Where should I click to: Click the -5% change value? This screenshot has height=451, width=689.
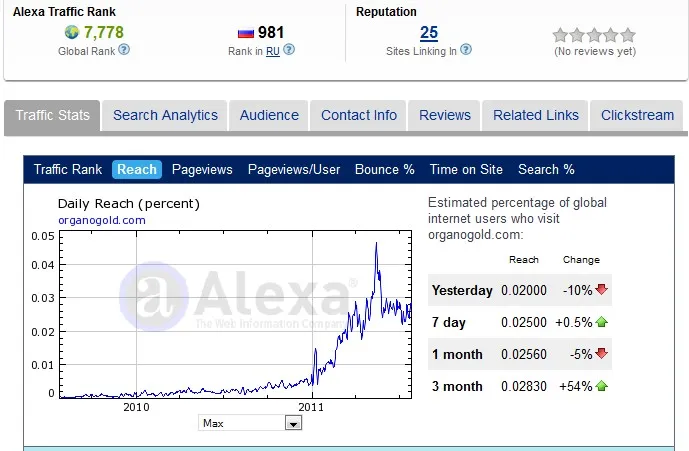pos(581,354)
